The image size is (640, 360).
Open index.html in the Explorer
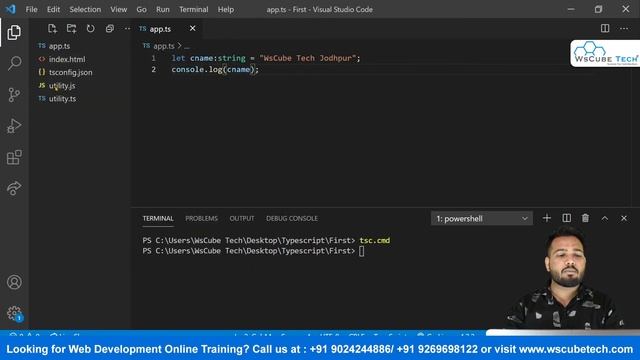click(67, 59)
